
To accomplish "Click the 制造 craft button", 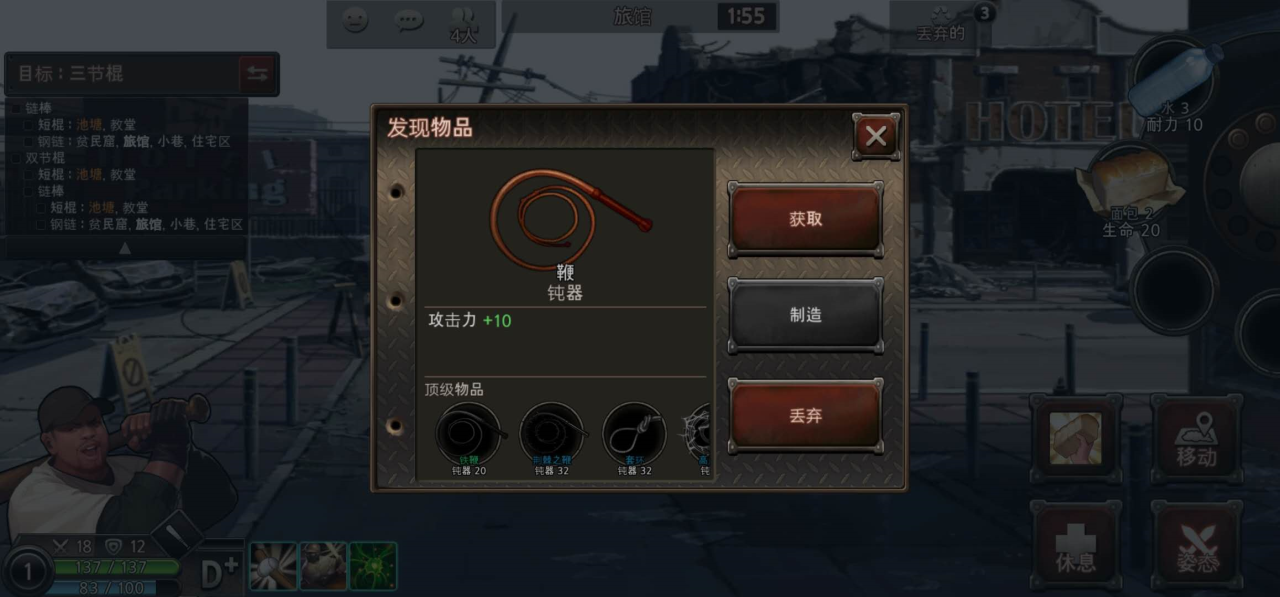I will coord(805,315).
